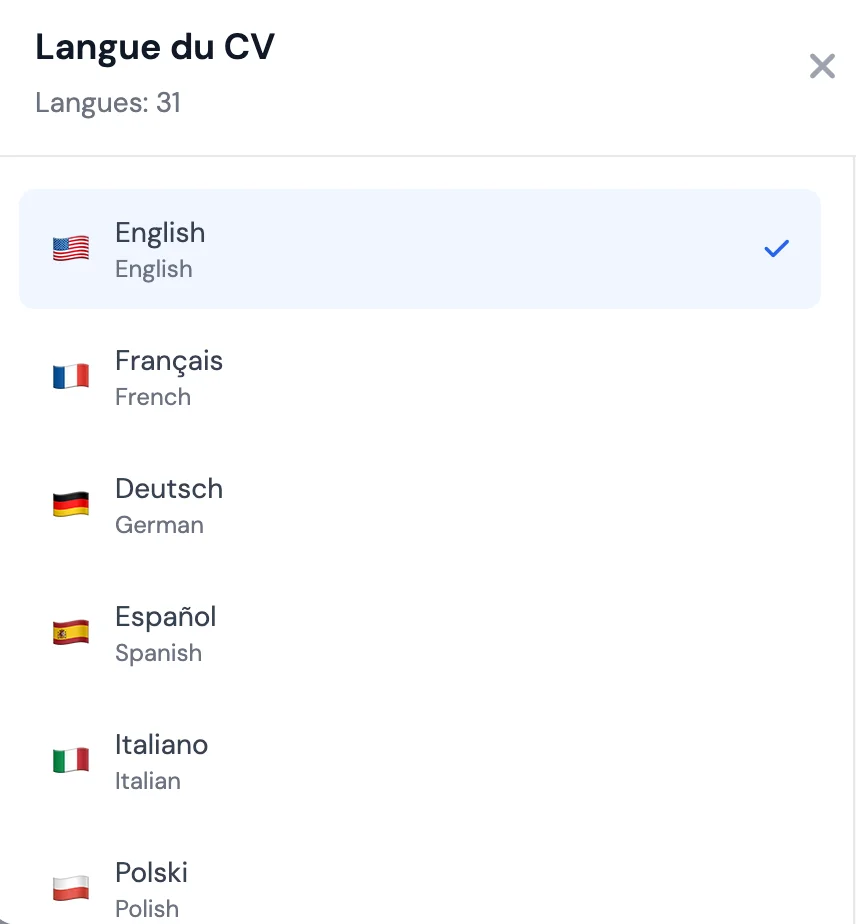
Task: Click the 'French' subtitle label
Action: [152, 397]
